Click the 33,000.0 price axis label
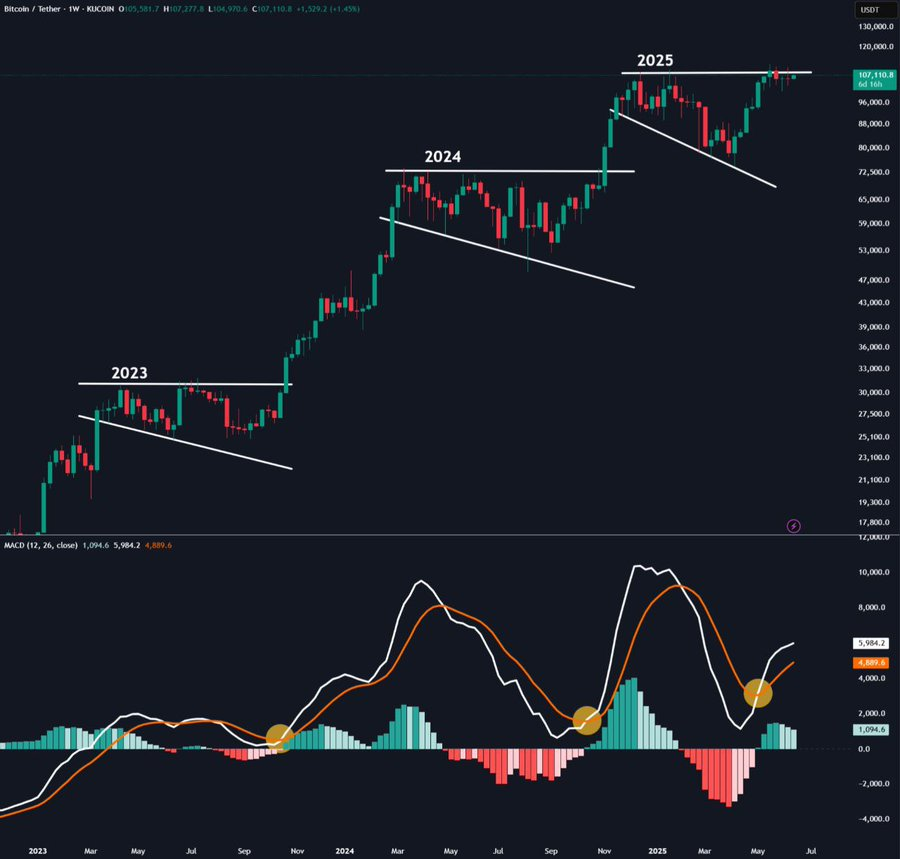 (874, 368)
